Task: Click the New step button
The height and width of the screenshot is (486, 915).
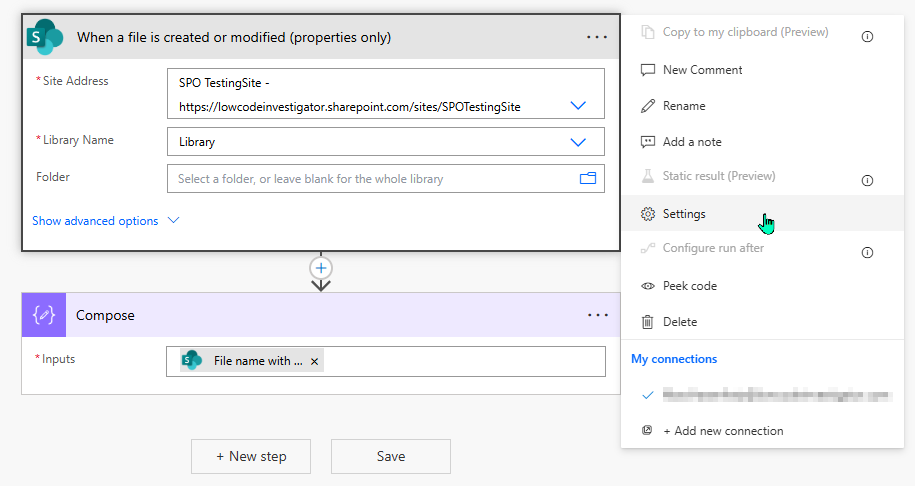Action: (251, 456)
